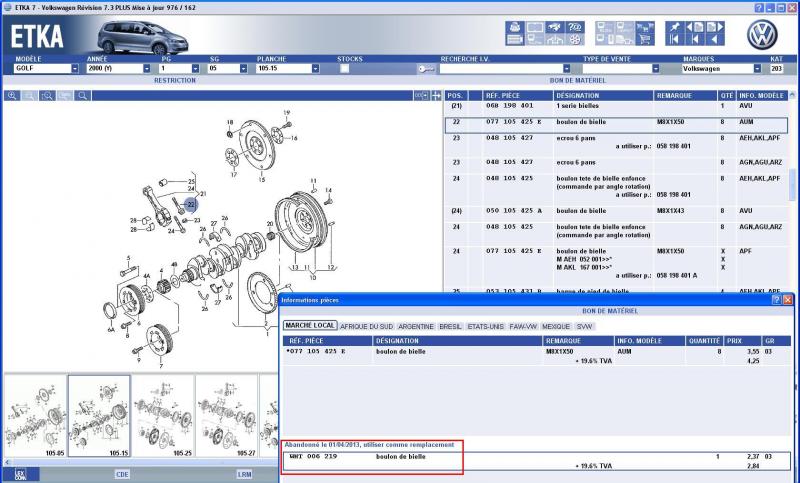
Task: Switch to the FAW-VW tab
Action: coord(523,326)
